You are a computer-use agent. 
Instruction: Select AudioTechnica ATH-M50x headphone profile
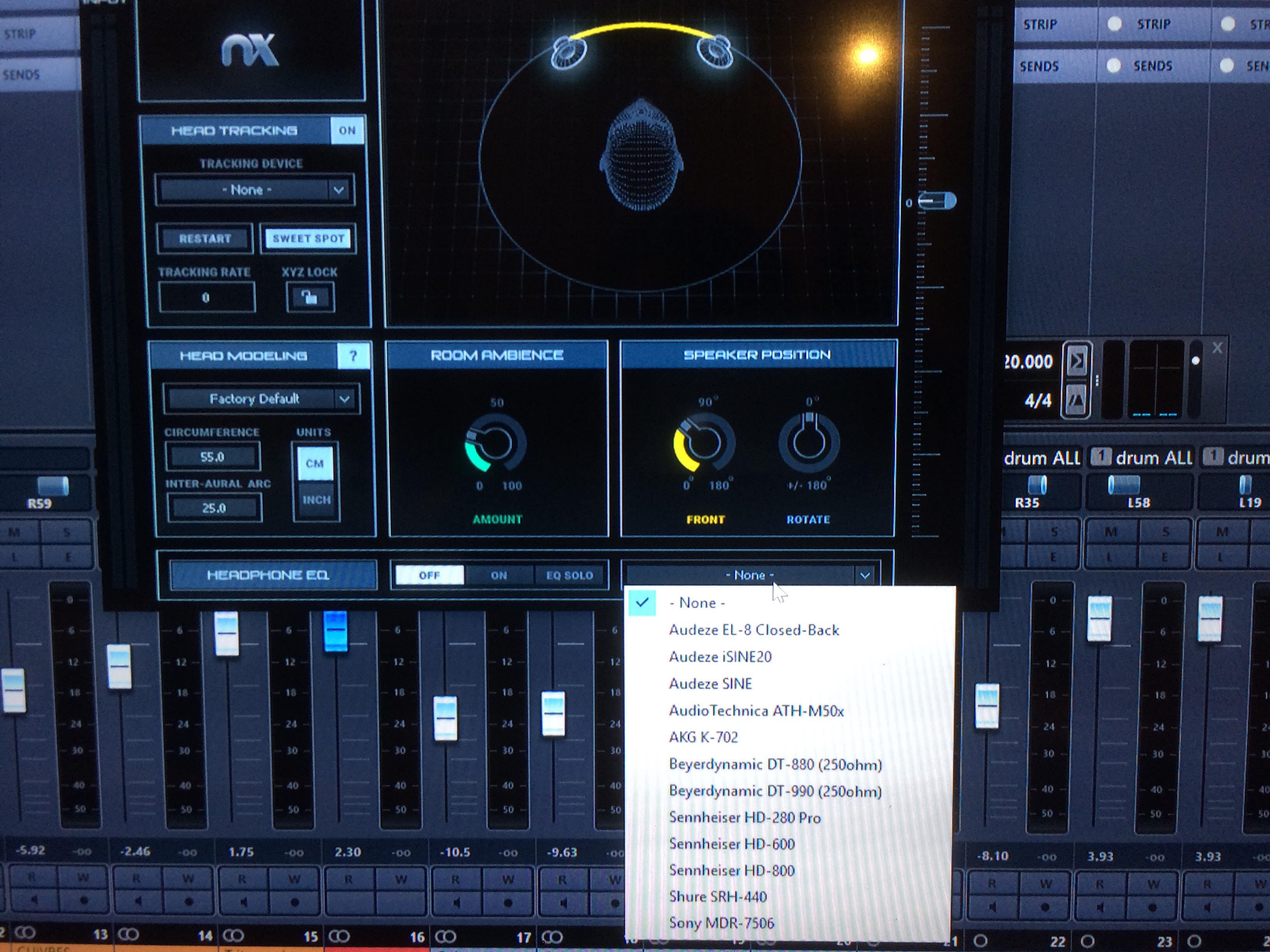click(x=756, y=711)
